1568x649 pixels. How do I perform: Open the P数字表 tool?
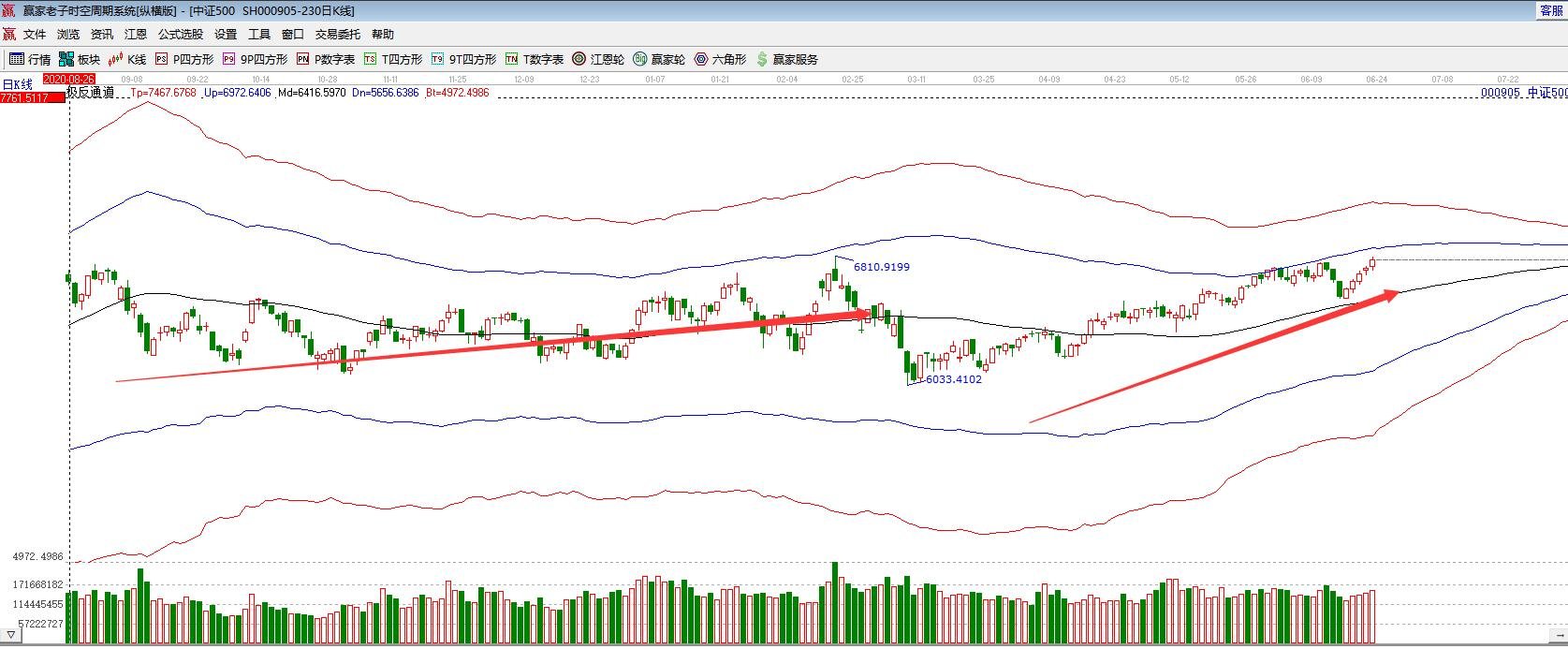pyautogui.click(x=326, y=59)
